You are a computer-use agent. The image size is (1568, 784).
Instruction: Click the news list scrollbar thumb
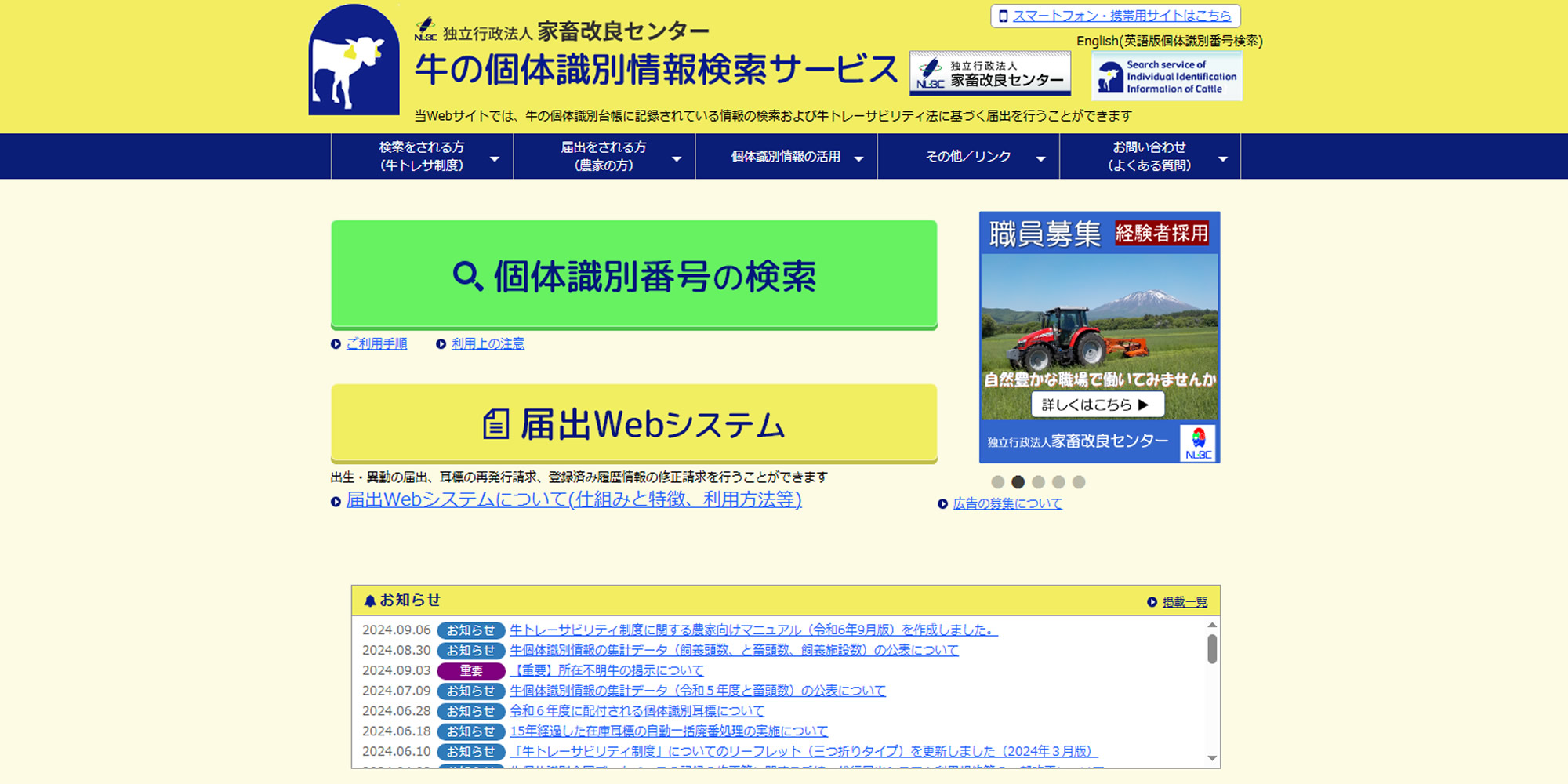click(1212, 649)
